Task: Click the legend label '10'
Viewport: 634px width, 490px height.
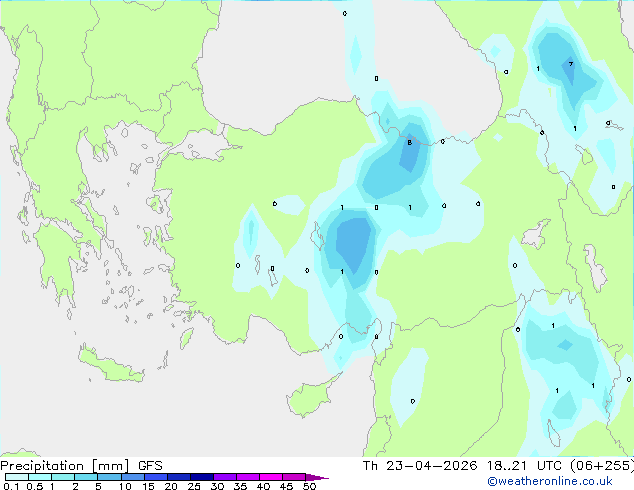Action: (x=125, y=486)
